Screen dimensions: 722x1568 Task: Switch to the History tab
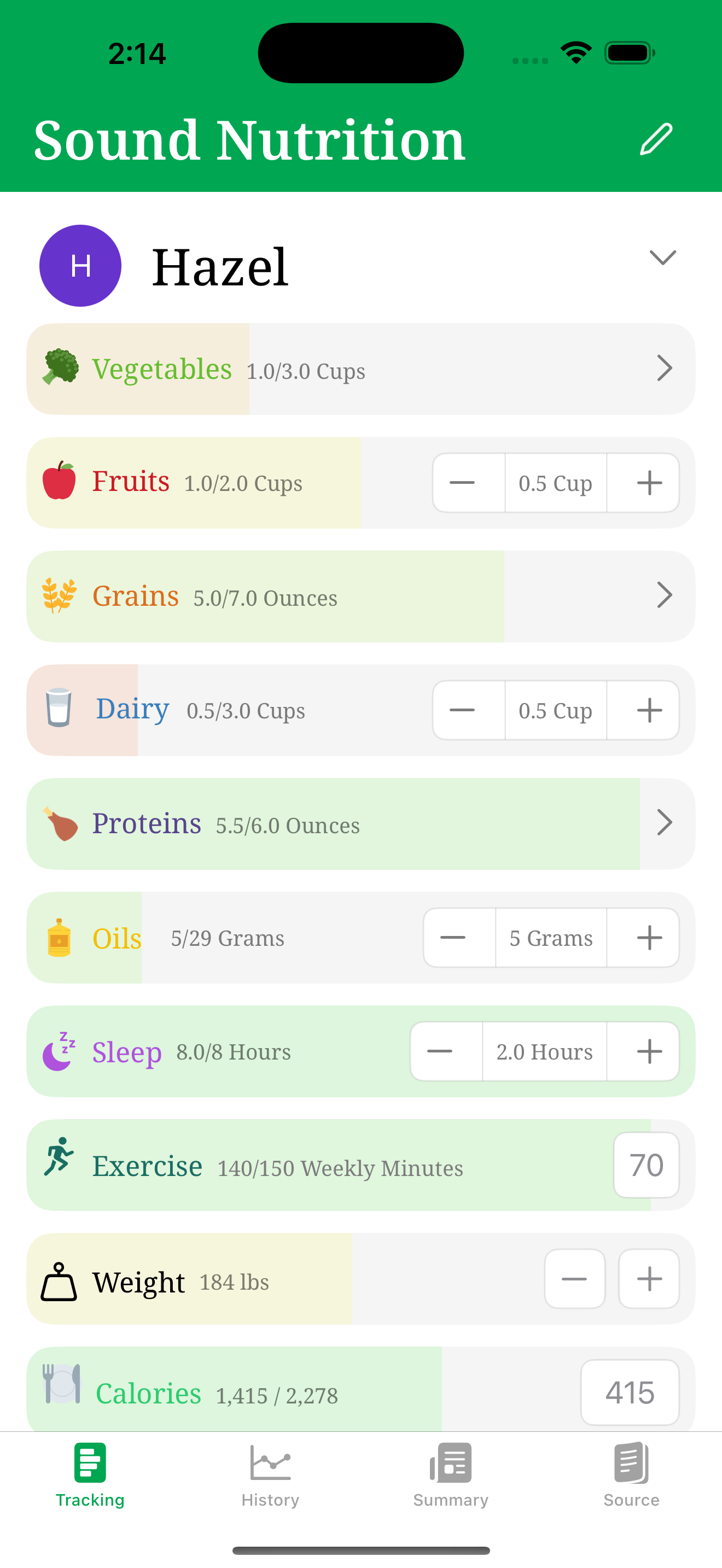270,1475
